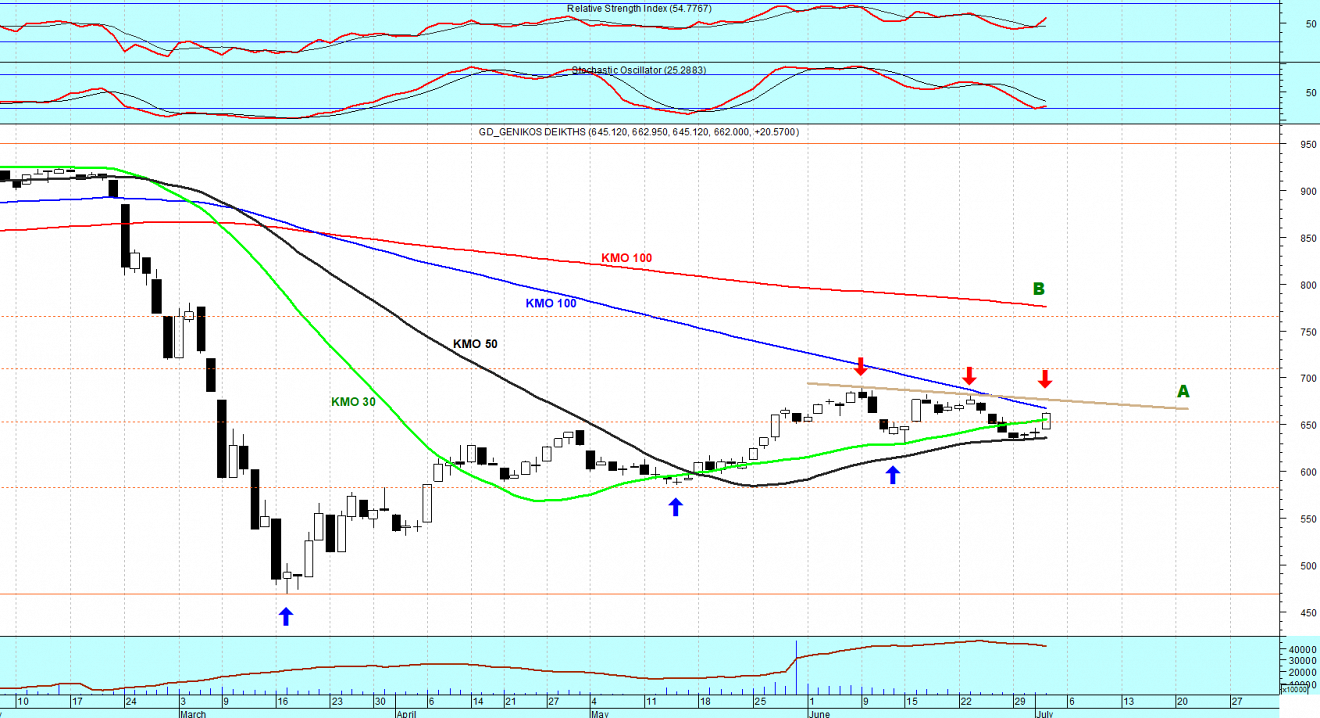
Task: Click the June label on date axis
Action: [x=818, y=714]
